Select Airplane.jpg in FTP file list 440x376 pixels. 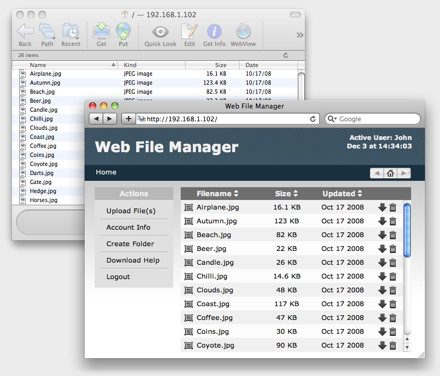pyautogui.click(x=45, y=74)
